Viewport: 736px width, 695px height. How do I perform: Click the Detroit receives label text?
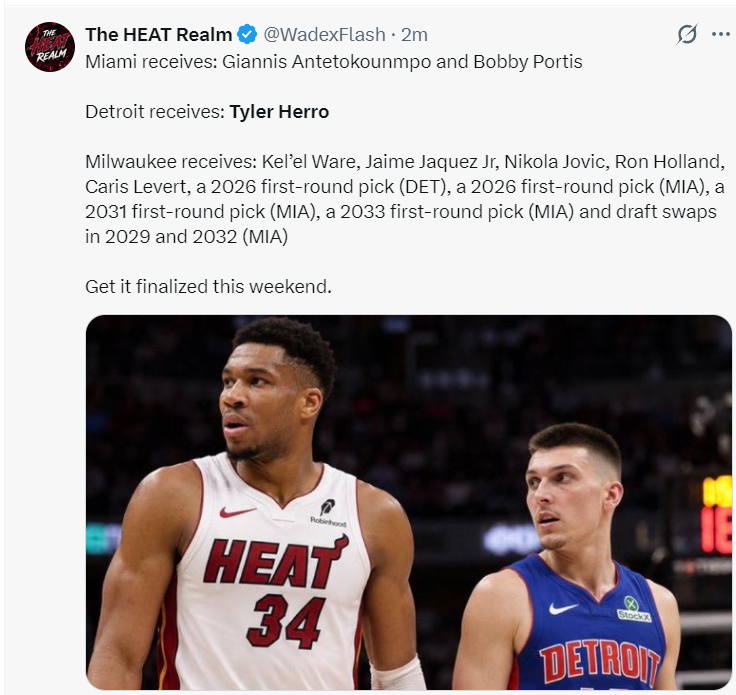click(x=155, y=112)
